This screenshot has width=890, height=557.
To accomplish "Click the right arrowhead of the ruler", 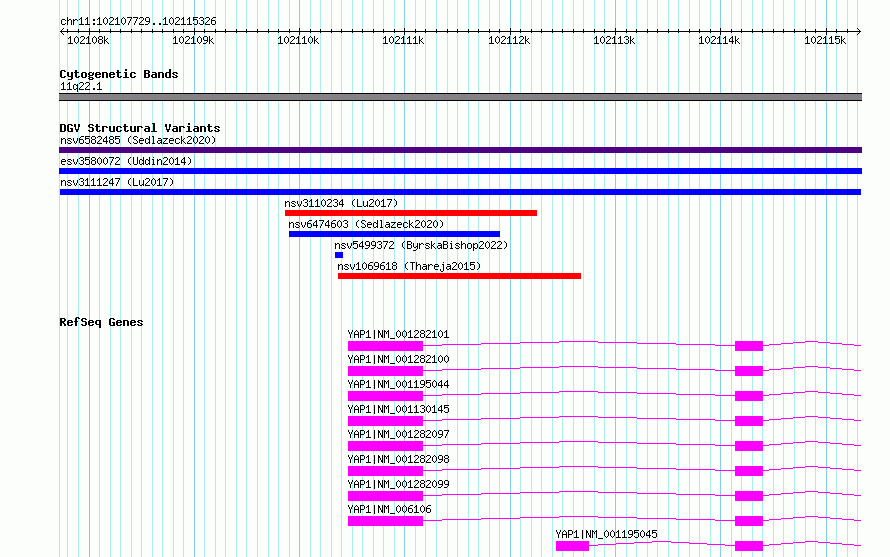I will pos(859,31).
